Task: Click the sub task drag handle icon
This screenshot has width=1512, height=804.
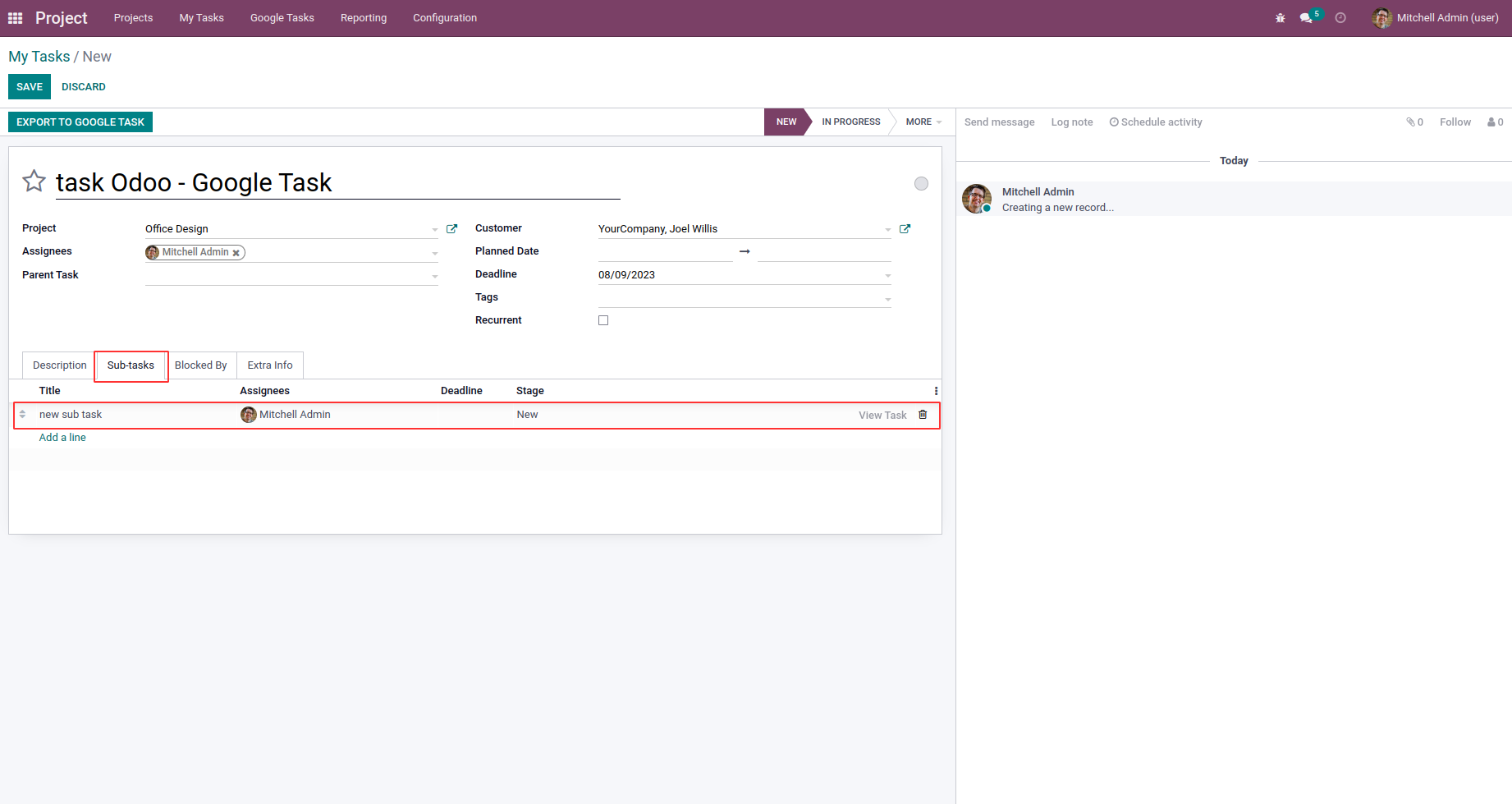Action: coord(22,415)
